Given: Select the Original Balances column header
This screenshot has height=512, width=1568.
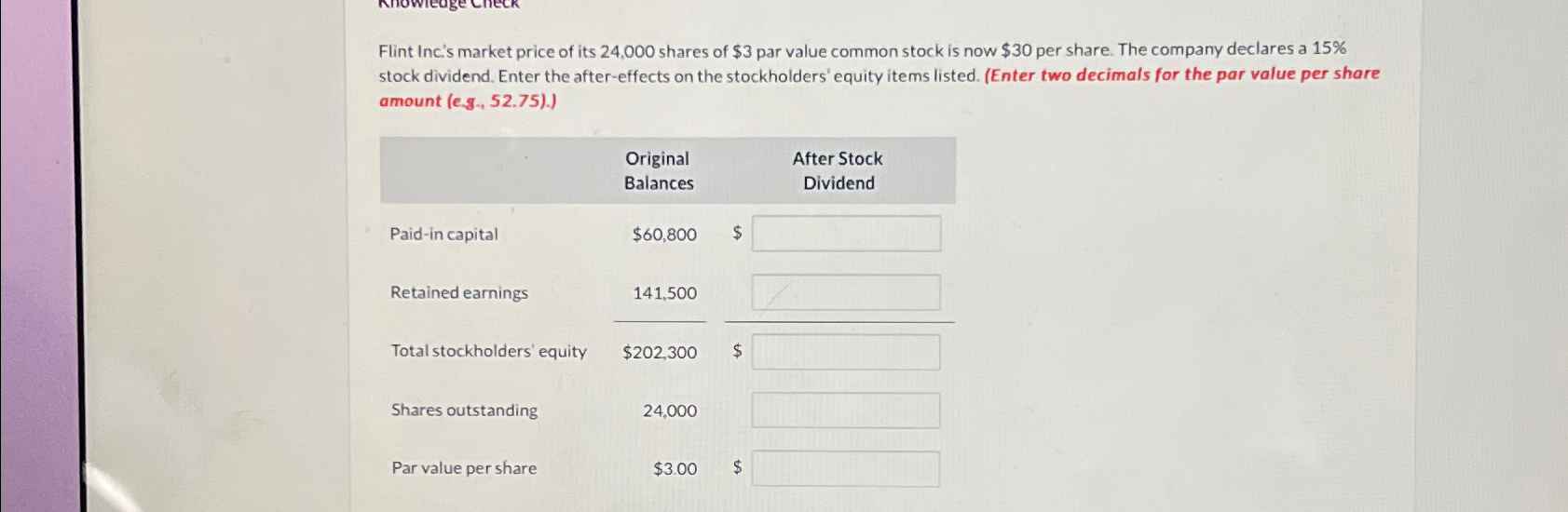Looking at the screenshot, I should [659, 170].
